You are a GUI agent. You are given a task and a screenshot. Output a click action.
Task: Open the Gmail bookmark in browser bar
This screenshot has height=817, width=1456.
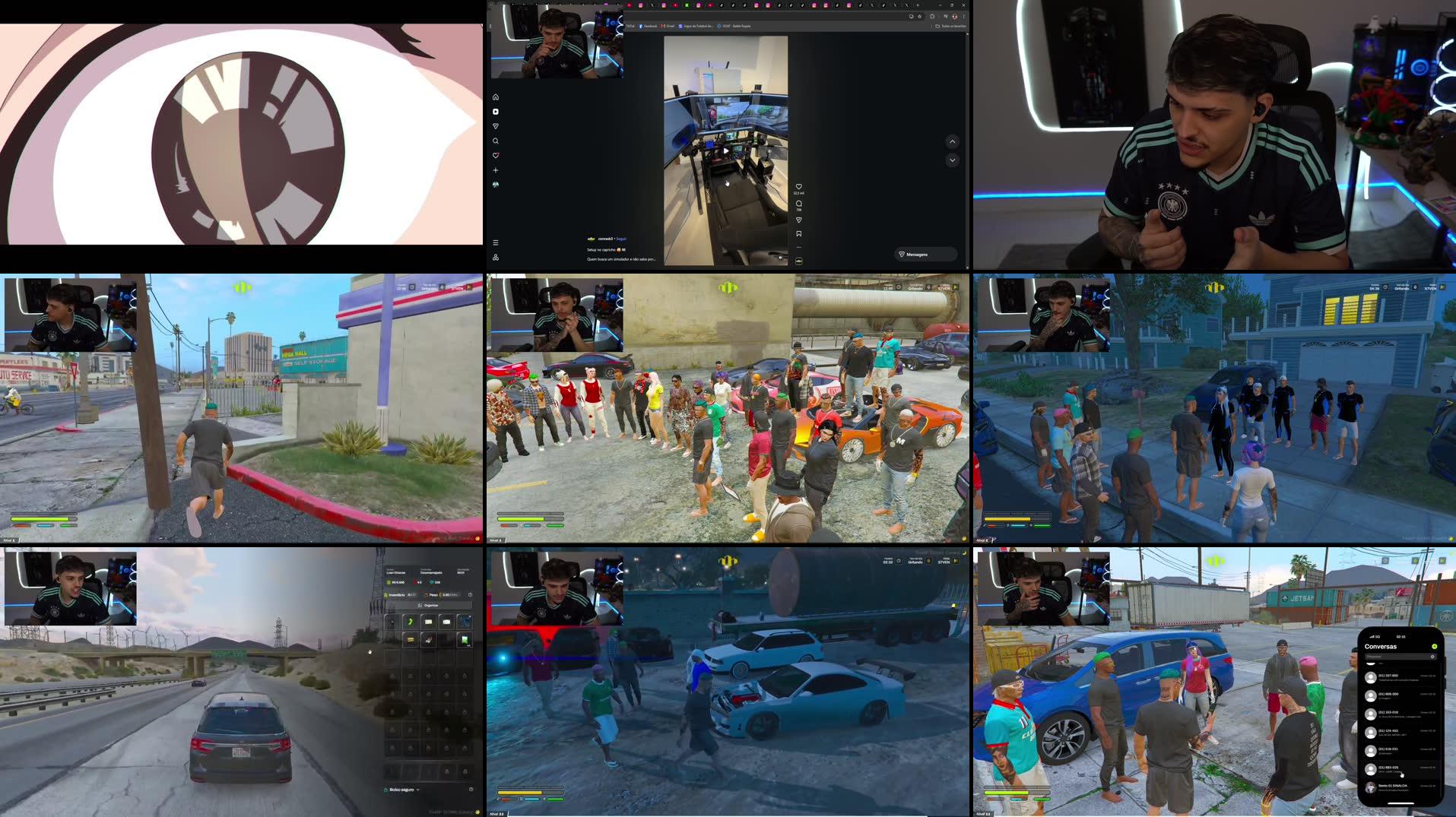point(668,26)
